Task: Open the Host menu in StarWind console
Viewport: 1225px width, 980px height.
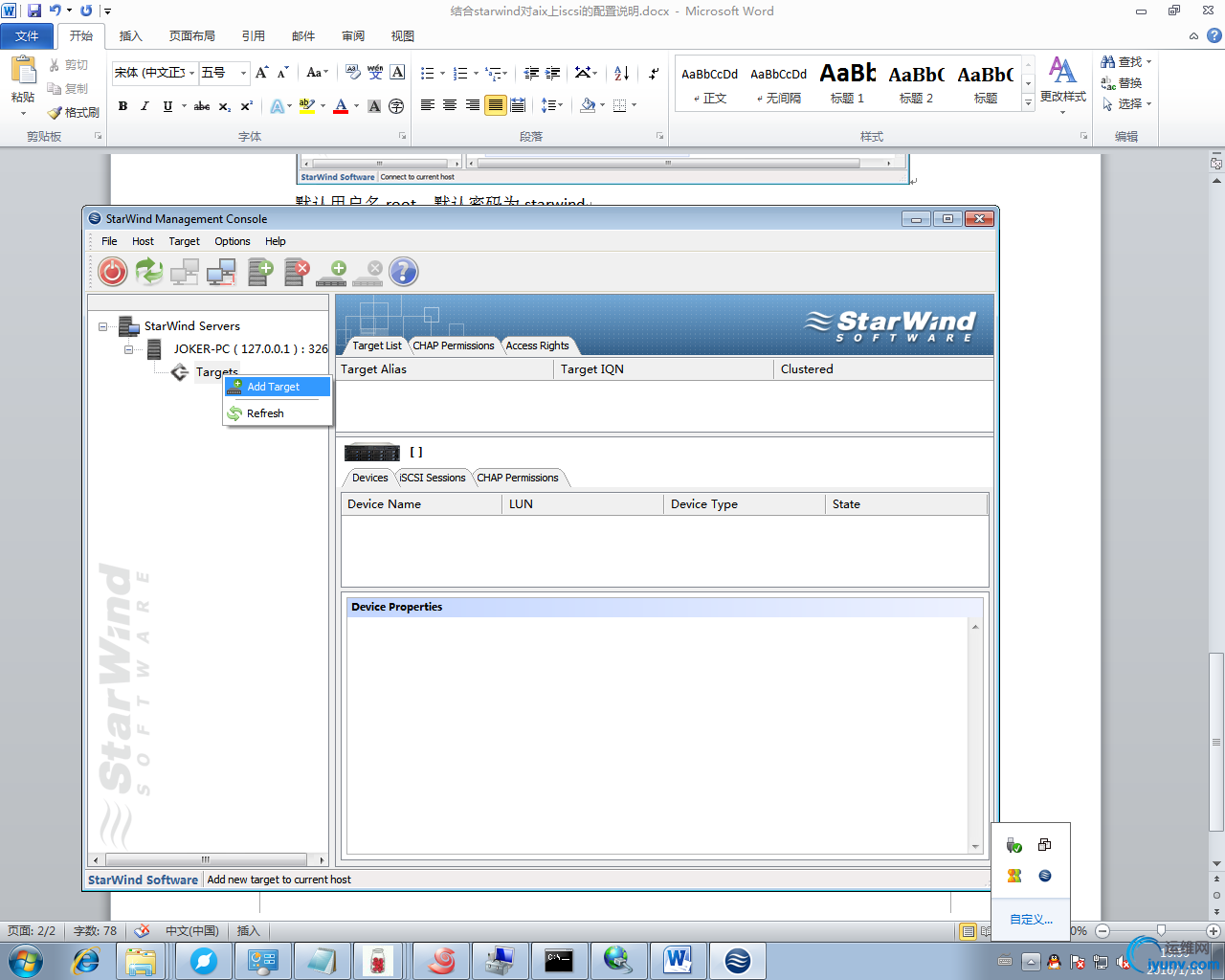Action: coord(143,241)
